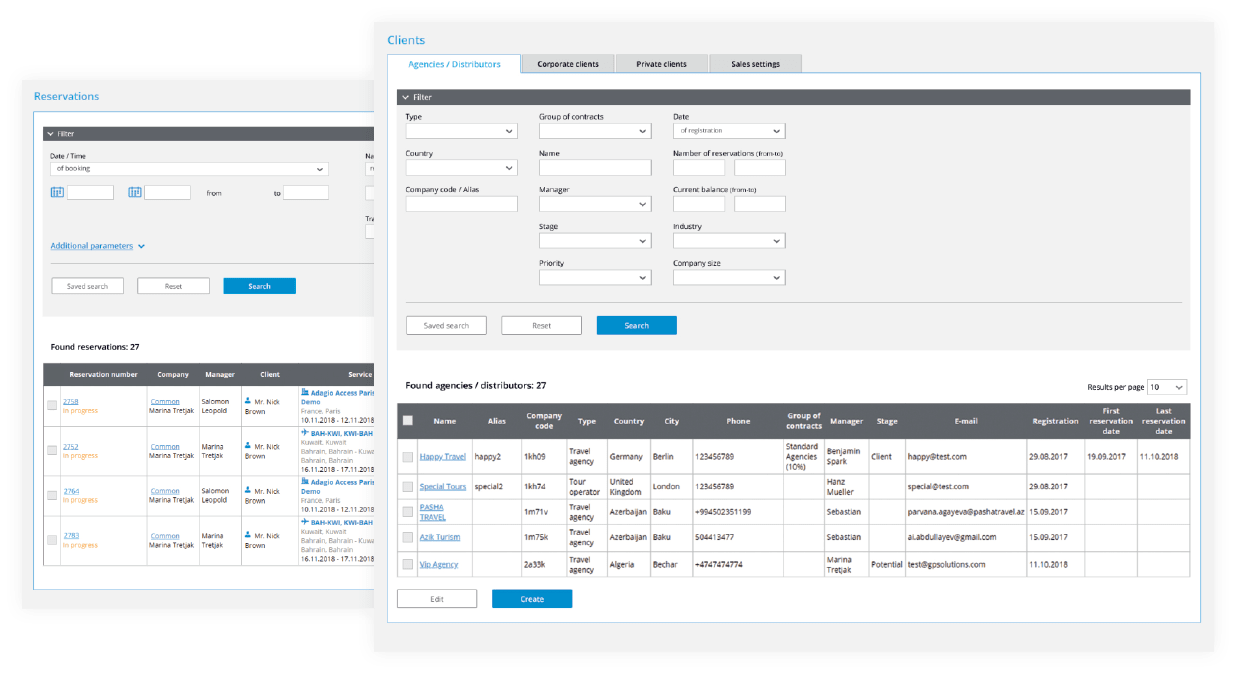Image resolution: width=1240 pixels, height=680 pixels.
Task: Tick the select-all checkbox in agencies table header
Action: [407, 421]
